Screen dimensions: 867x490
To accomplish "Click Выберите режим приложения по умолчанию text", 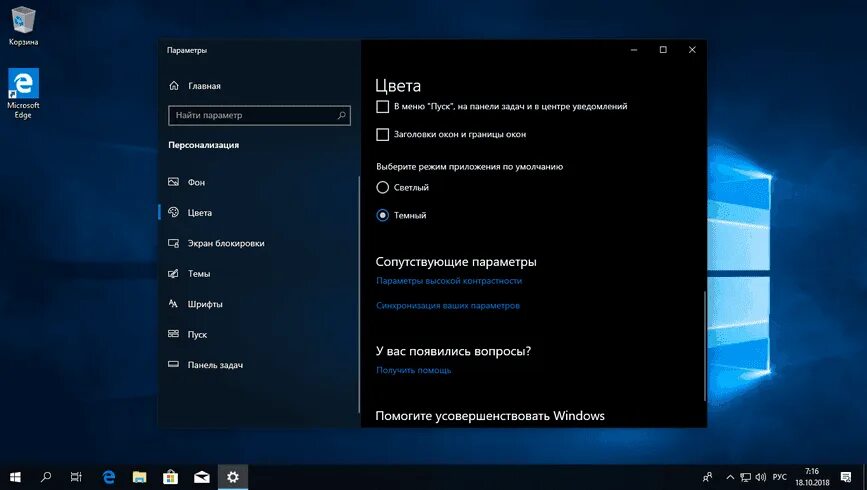I will click(x=469, y=166).
